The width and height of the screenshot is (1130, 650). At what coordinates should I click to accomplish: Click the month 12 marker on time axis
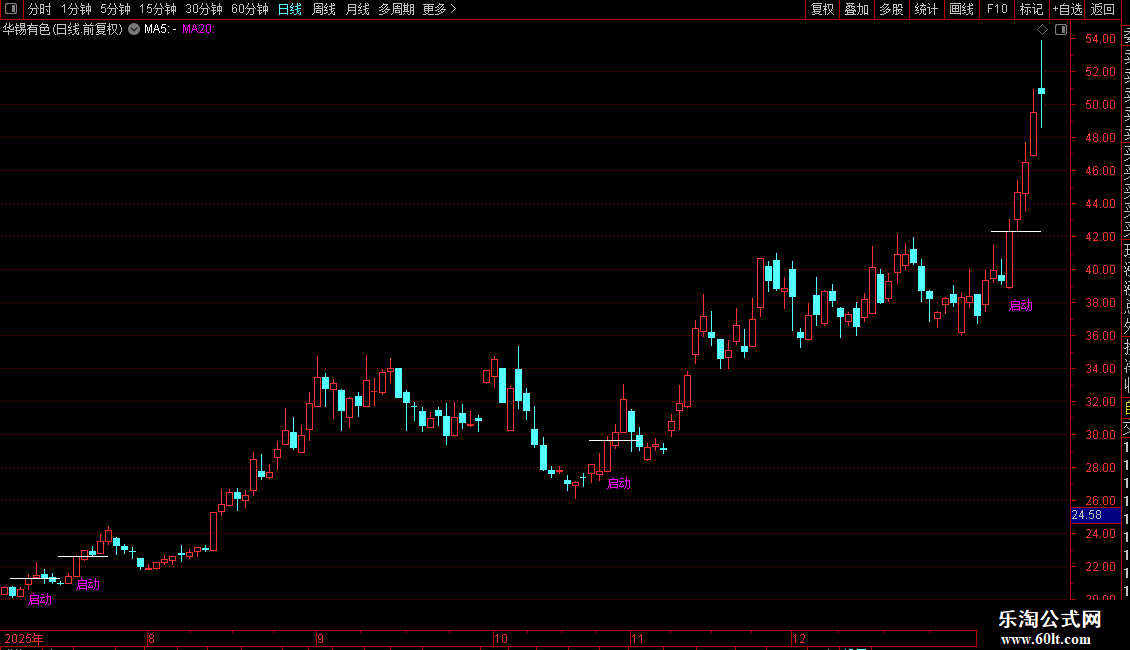(798, 638)
